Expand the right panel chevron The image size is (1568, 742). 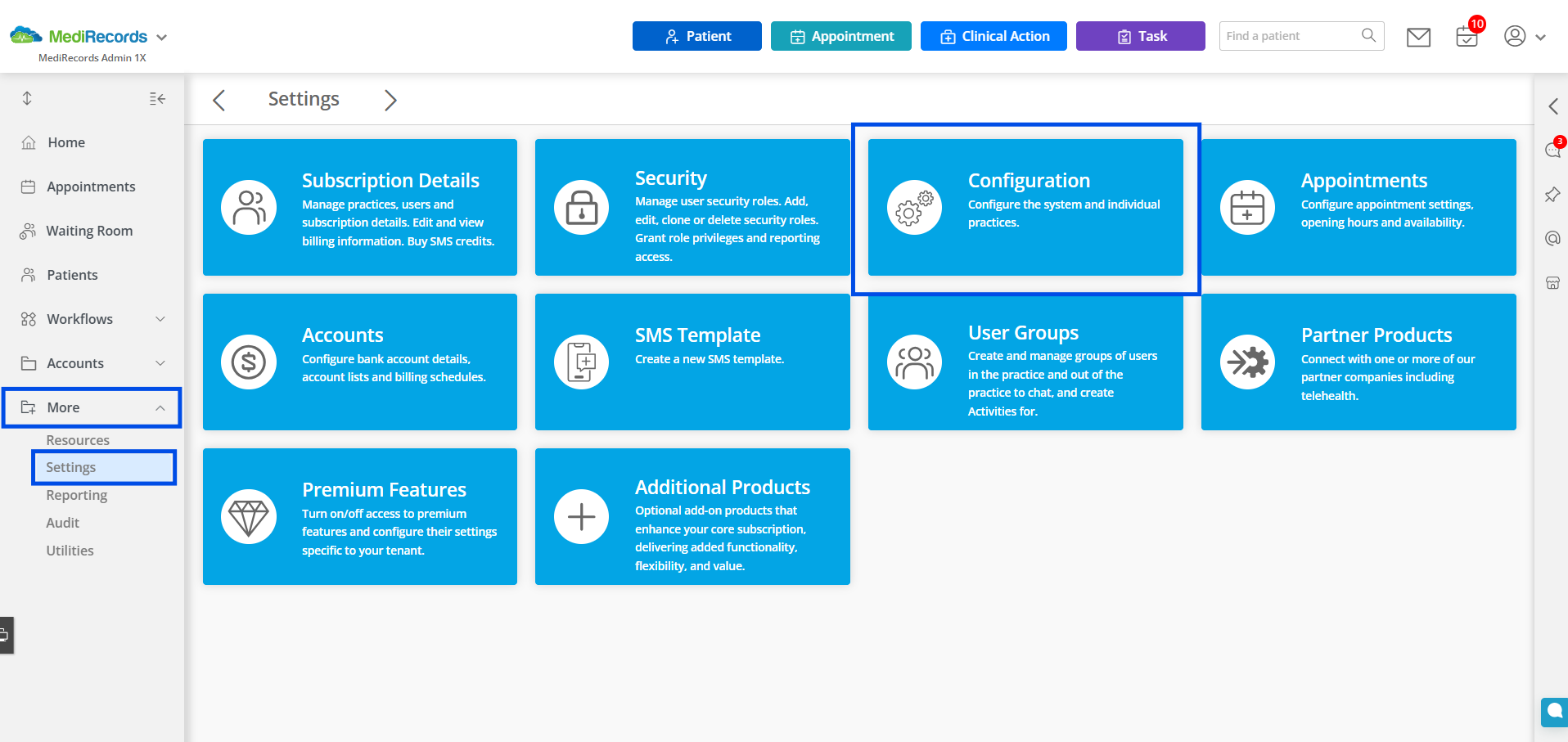click(x=1552, y=106)
